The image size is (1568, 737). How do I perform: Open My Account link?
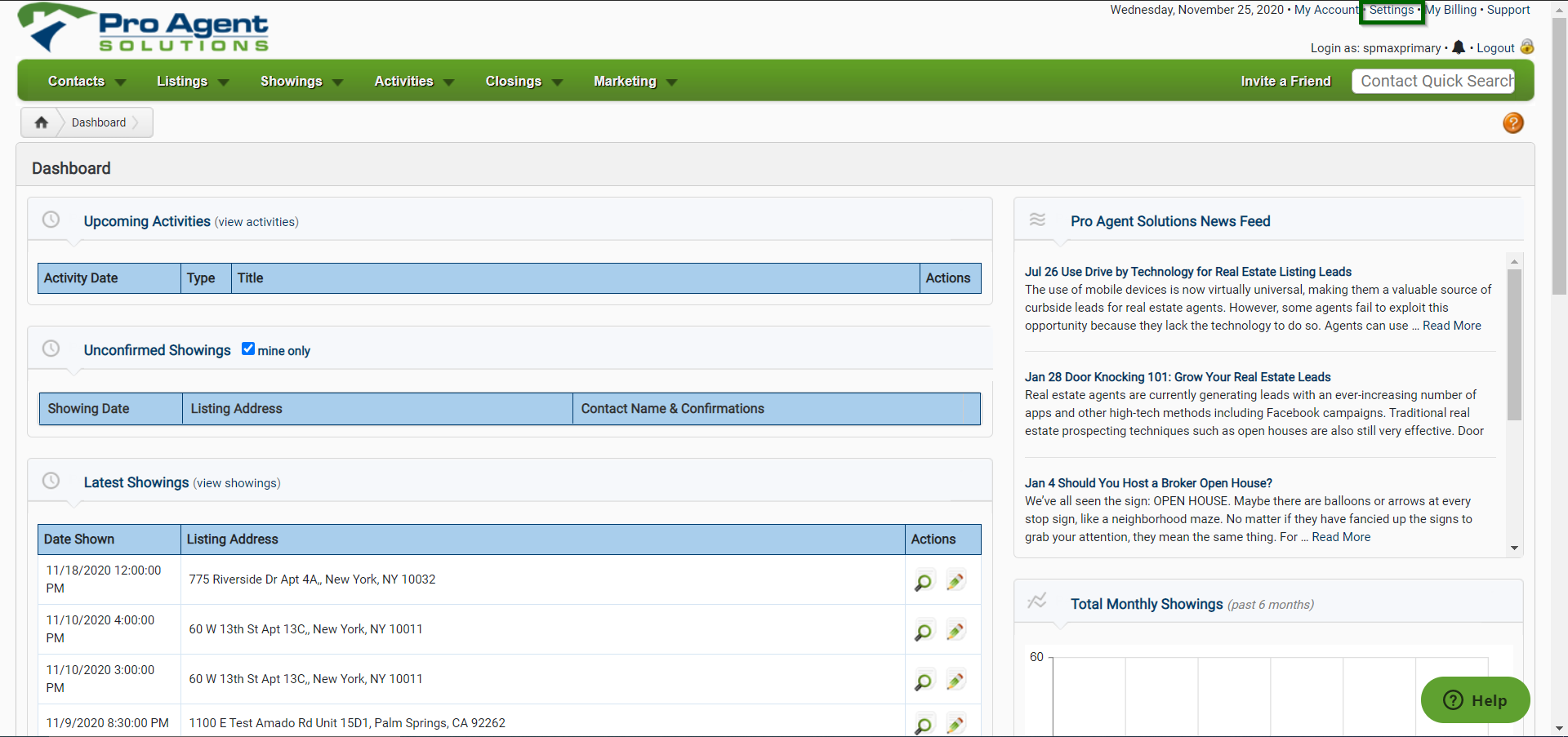click(x=1326, y=10)
